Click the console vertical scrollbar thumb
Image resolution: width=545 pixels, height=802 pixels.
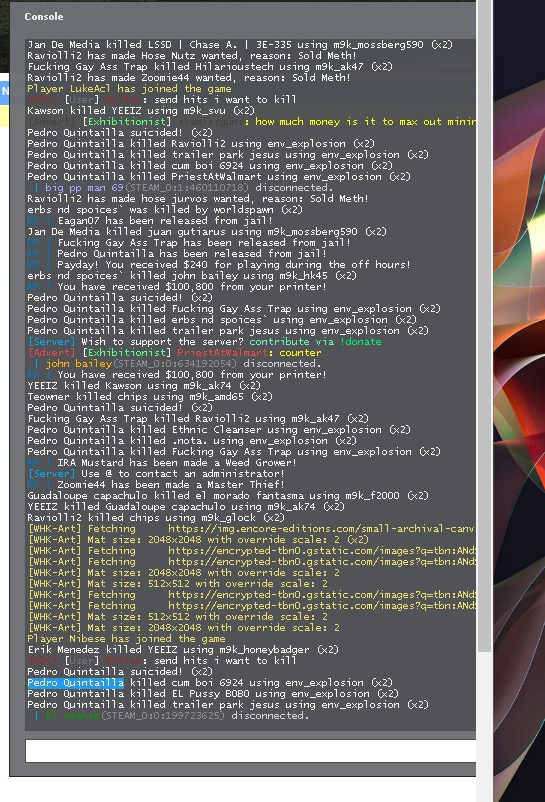click(484, 325)
